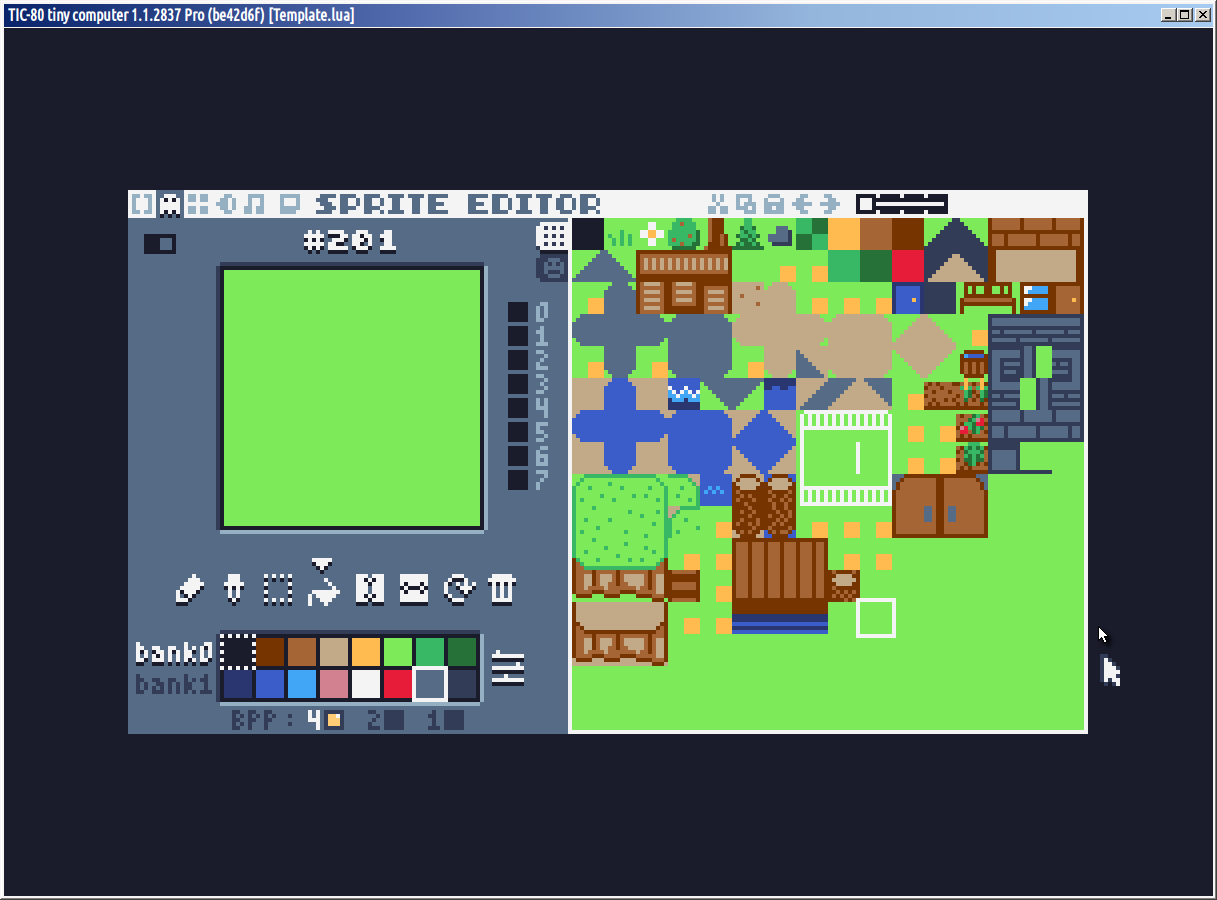Cut the selected sprite
1217x900 pixels.
pos(718,204)
